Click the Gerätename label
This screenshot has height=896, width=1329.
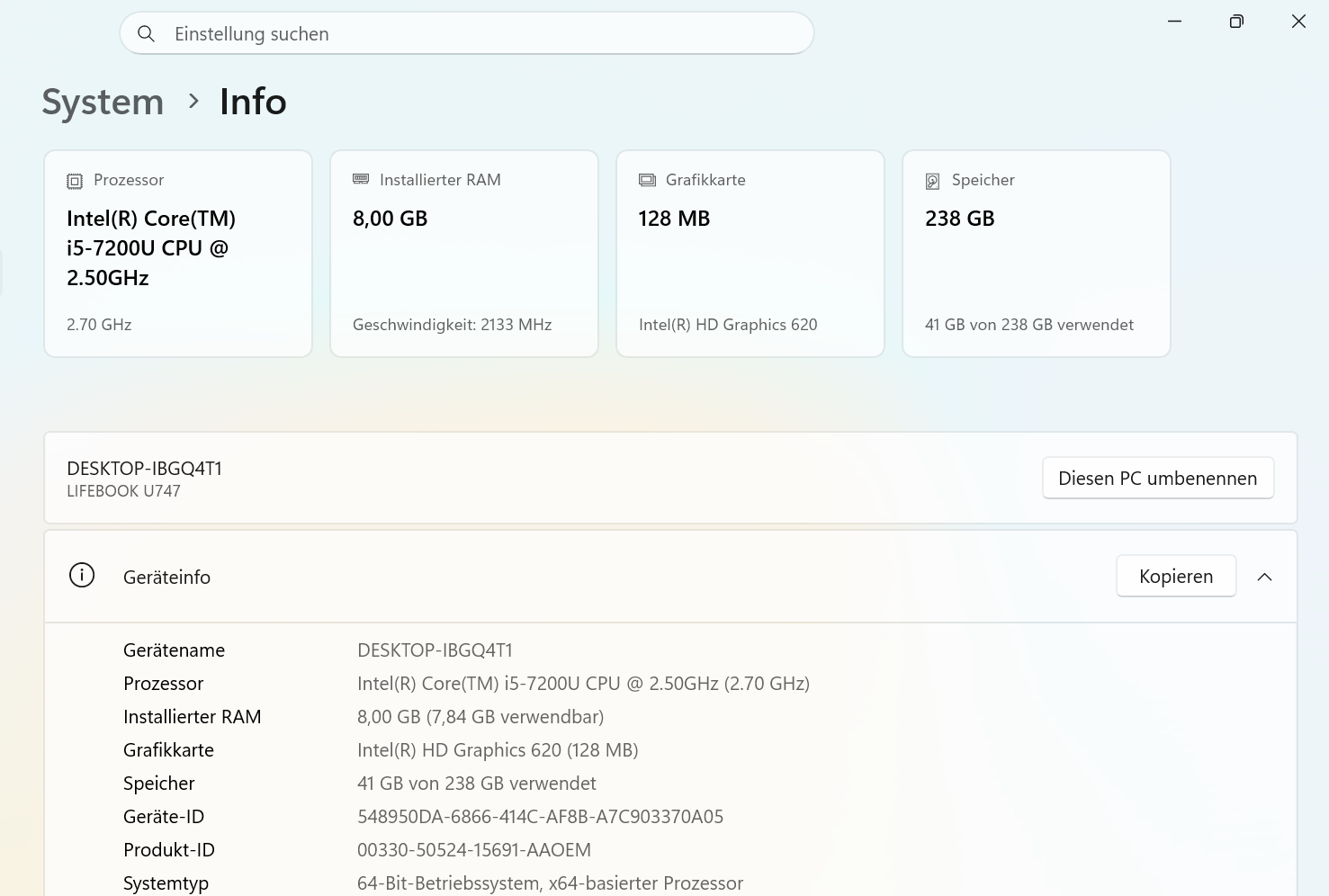pos(174,650)
